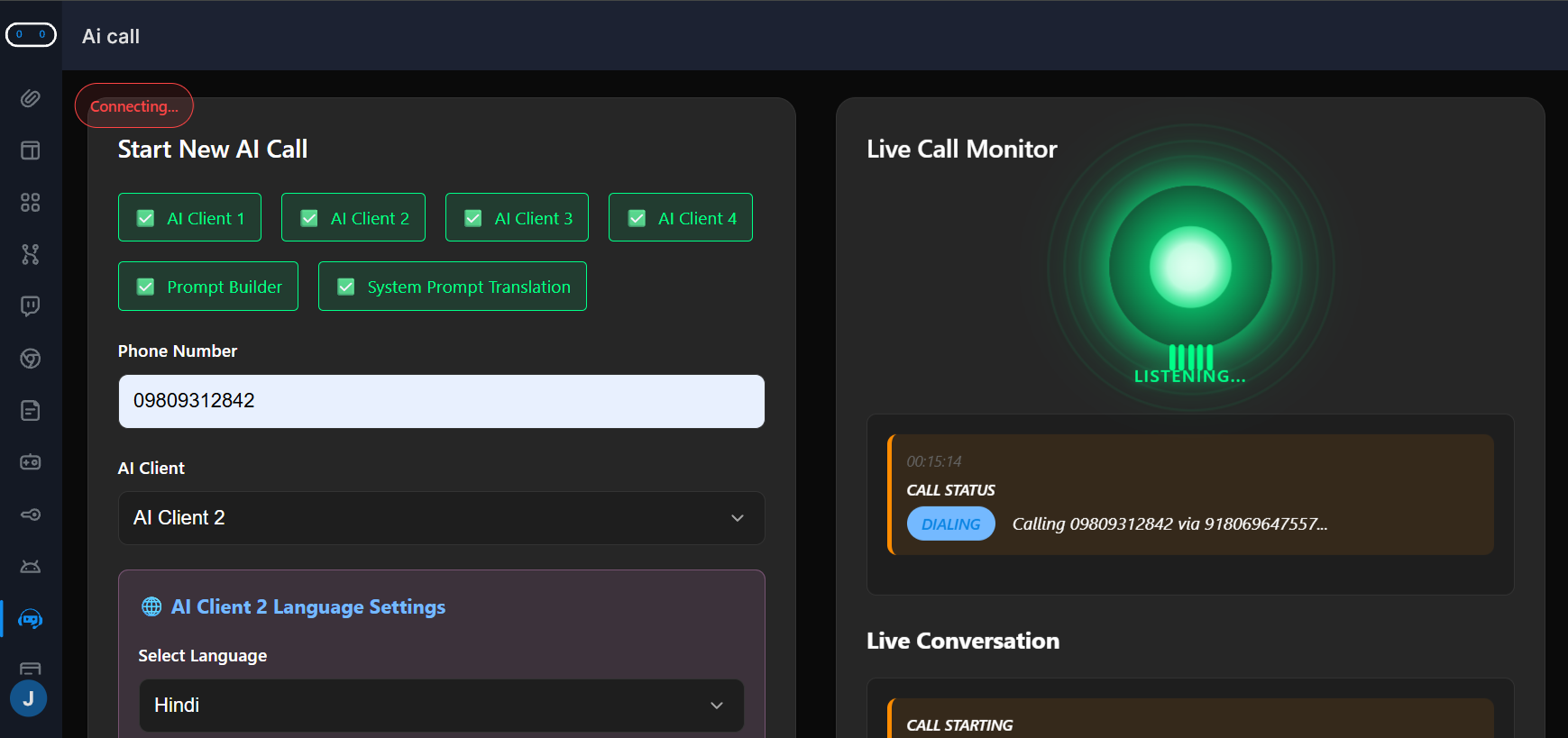The image size is (1568, 738).
Task: Open the four-squares grid sidebar icon
Action: tap(31, 203)
